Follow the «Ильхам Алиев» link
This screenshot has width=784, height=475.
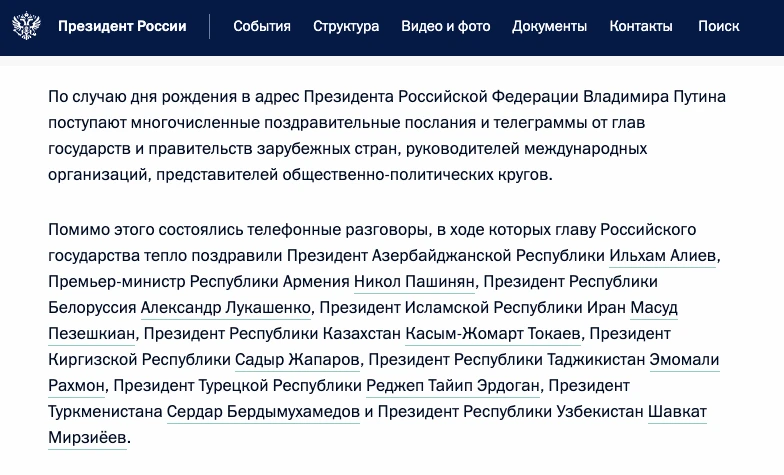coord(662,256)
